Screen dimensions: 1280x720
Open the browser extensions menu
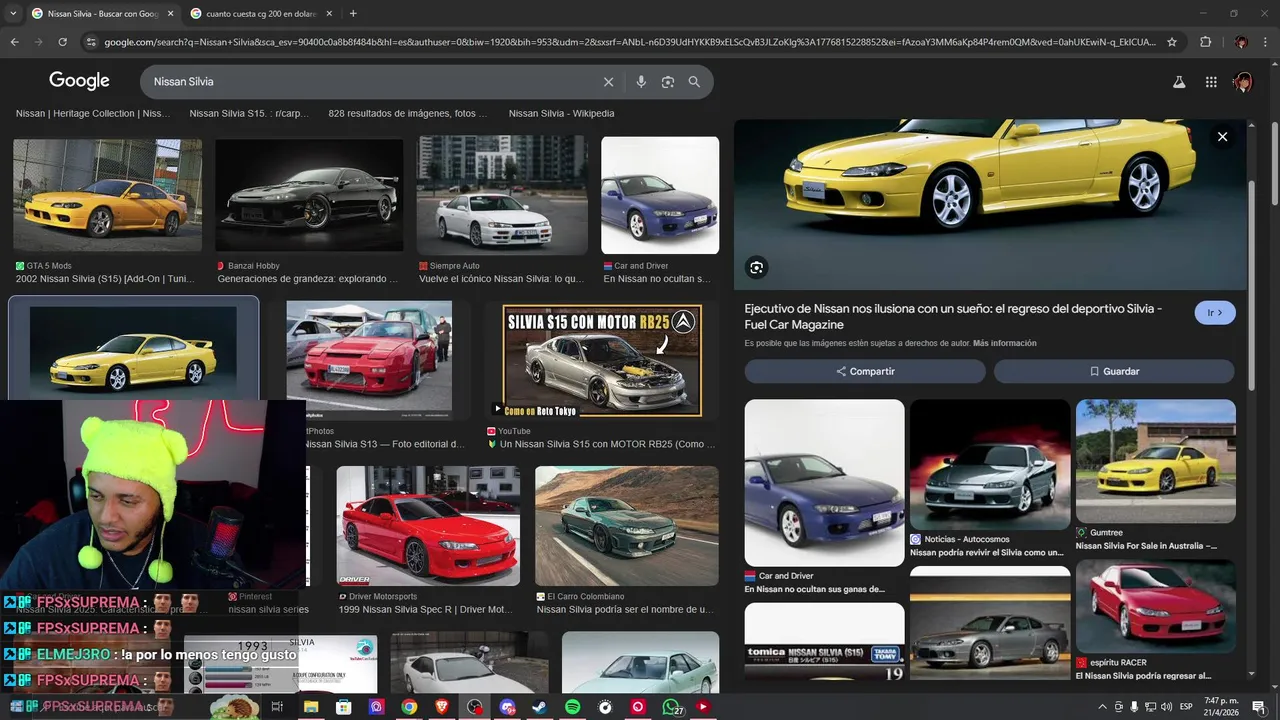(x=1205, y=42)
